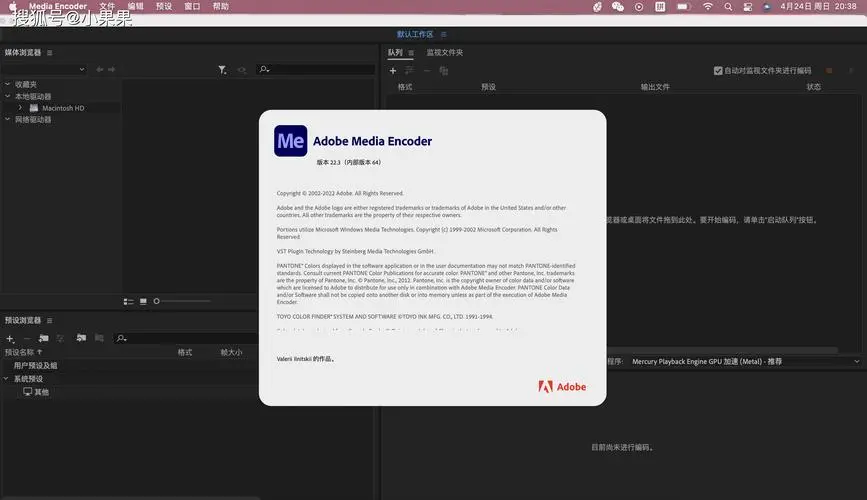The image size is (867, 500).
Task: Click the Preset Browser search field
Action: pyautogui.click(x=185, y=338)
